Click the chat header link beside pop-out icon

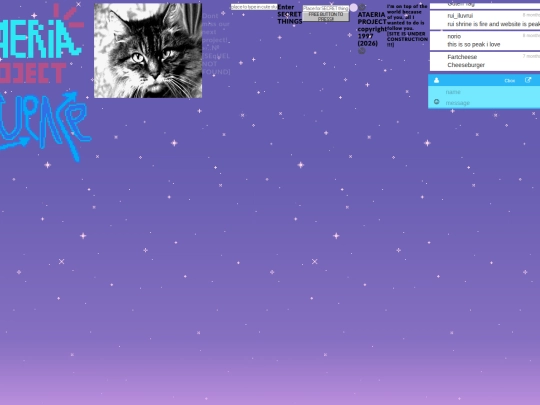[x=510, y=81]
